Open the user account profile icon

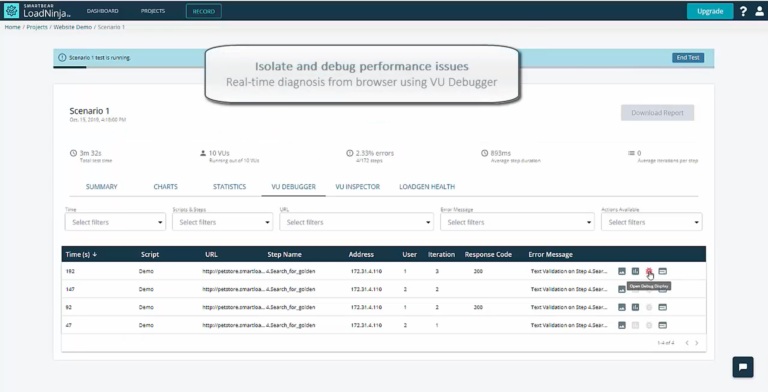coord(759,11)
